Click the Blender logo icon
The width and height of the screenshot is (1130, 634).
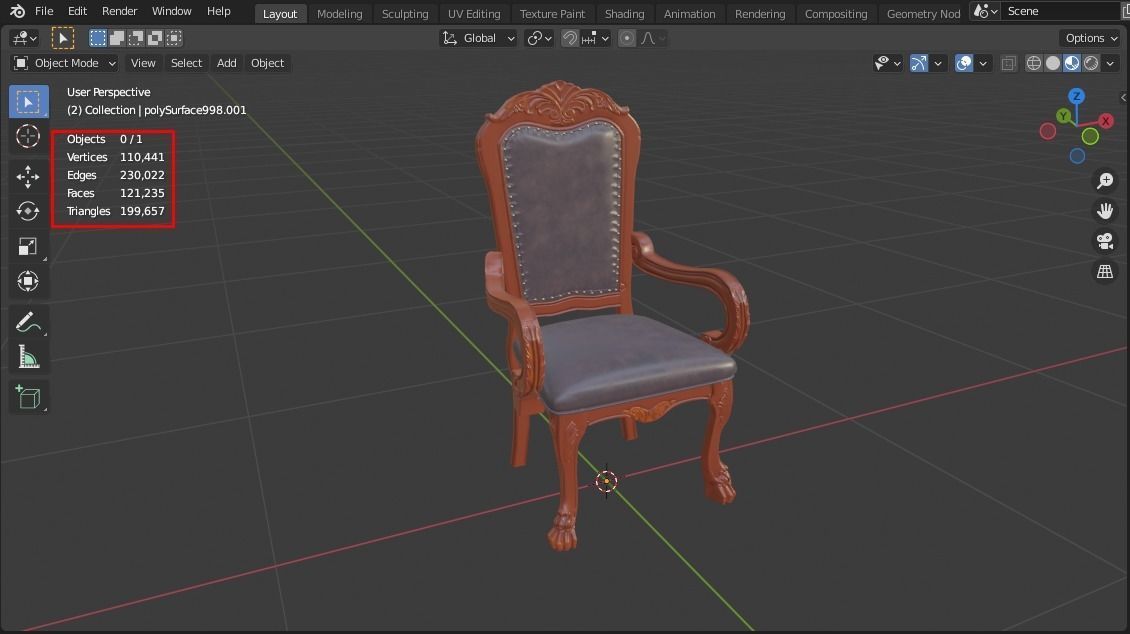(x=17, y=11)
